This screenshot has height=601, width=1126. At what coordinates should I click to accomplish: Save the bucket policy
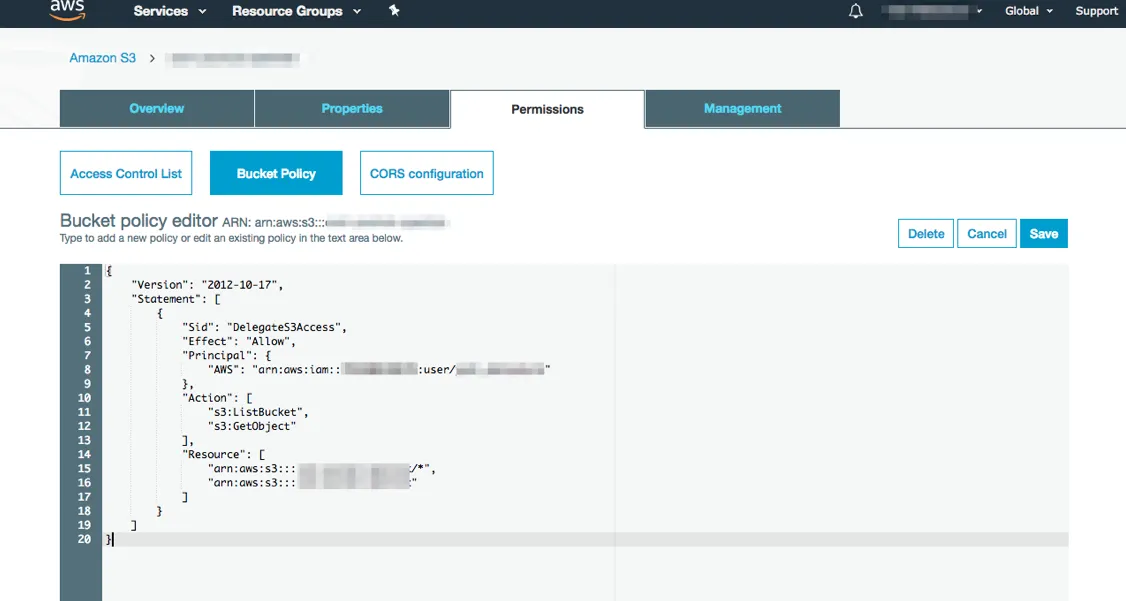(1044, 233)
